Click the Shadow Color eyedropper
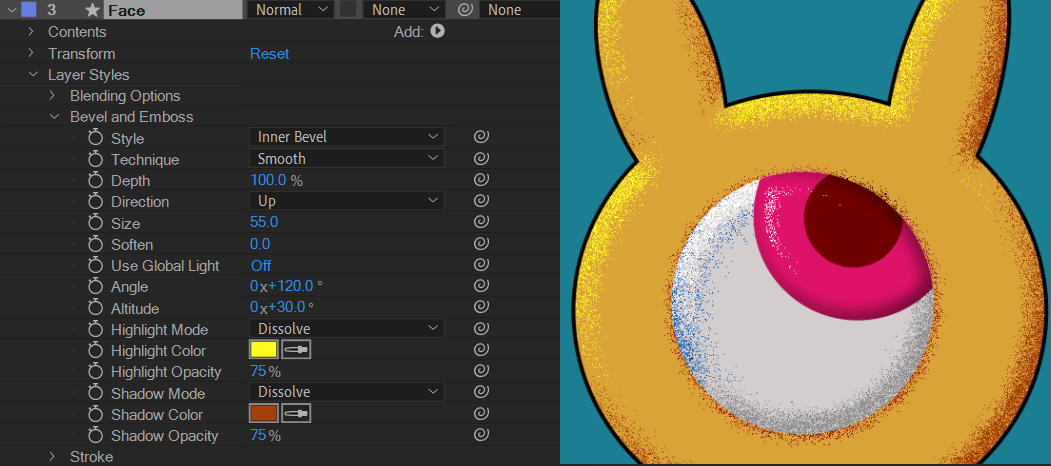1051x466 pixels. pyautogui.click(x=296, y=414)
